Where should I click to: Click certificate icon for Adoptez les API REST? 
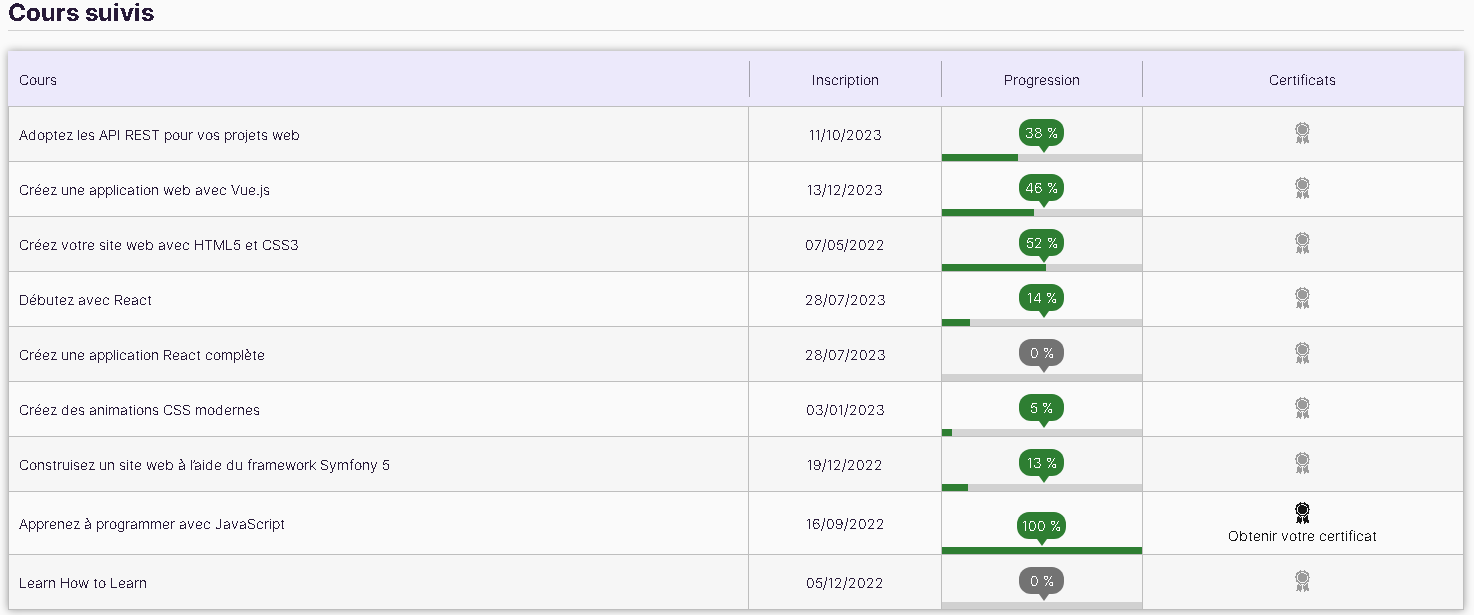[1302, 133]
